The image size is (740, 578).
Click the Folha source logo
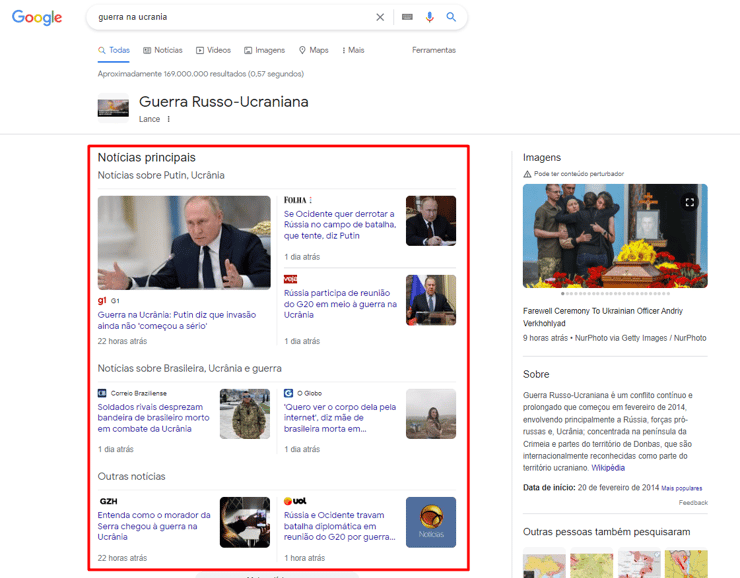click(x=295, y=200)
